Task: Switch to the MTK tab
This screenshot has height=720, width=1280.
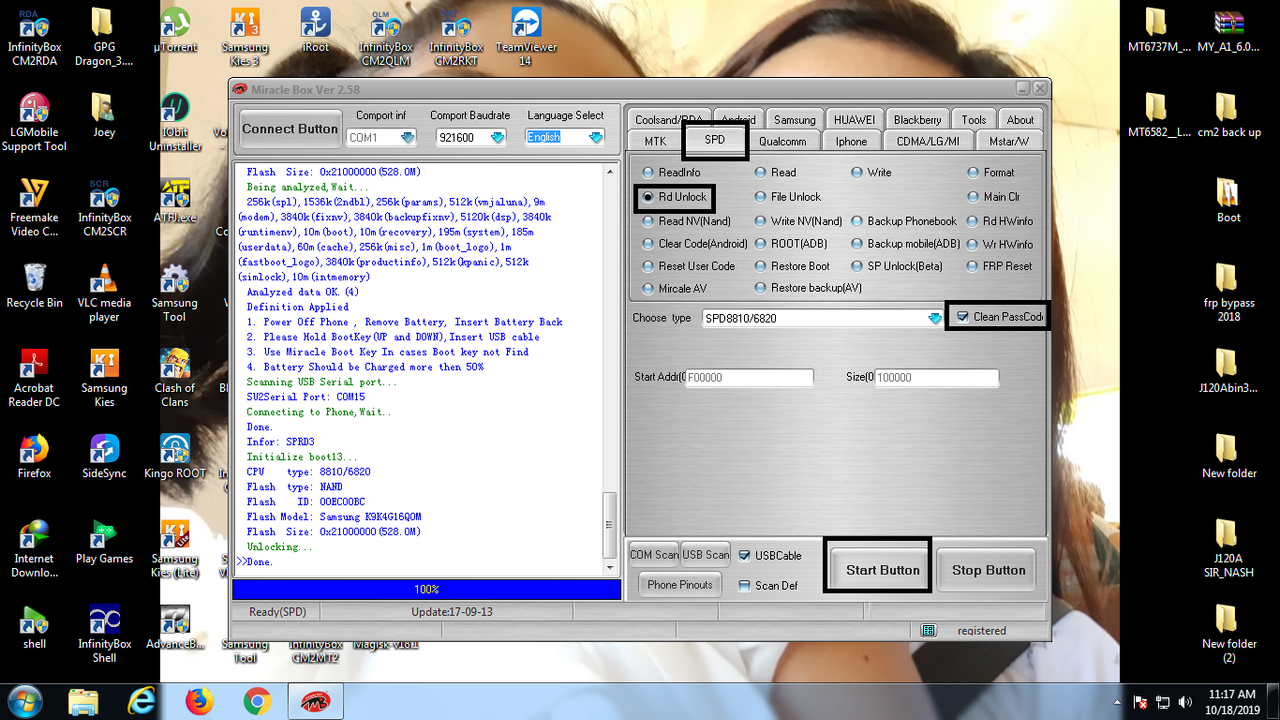Action: 655,141
